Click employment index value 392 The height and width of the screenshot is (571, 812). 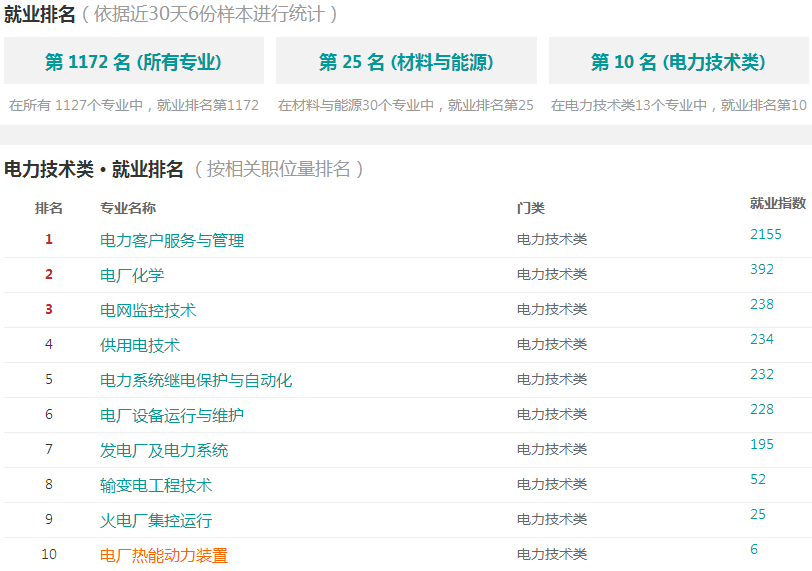[762, 269]
